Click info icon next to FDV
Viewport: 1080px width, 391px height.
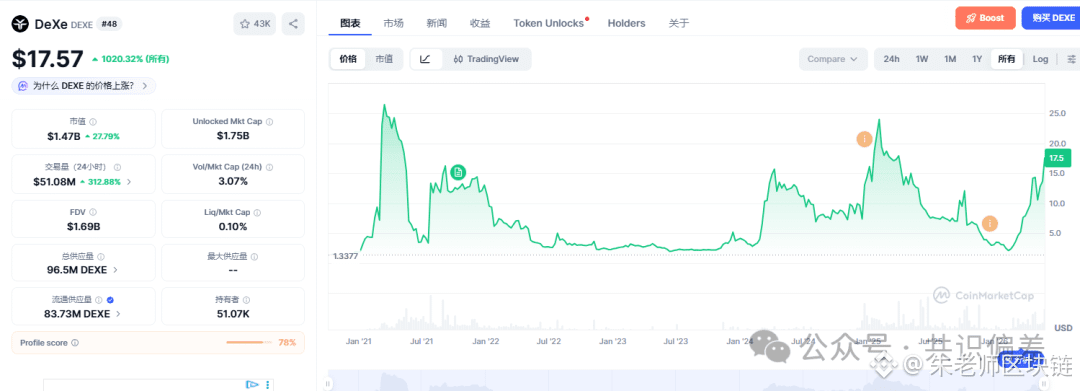click(x=93, y=213)
